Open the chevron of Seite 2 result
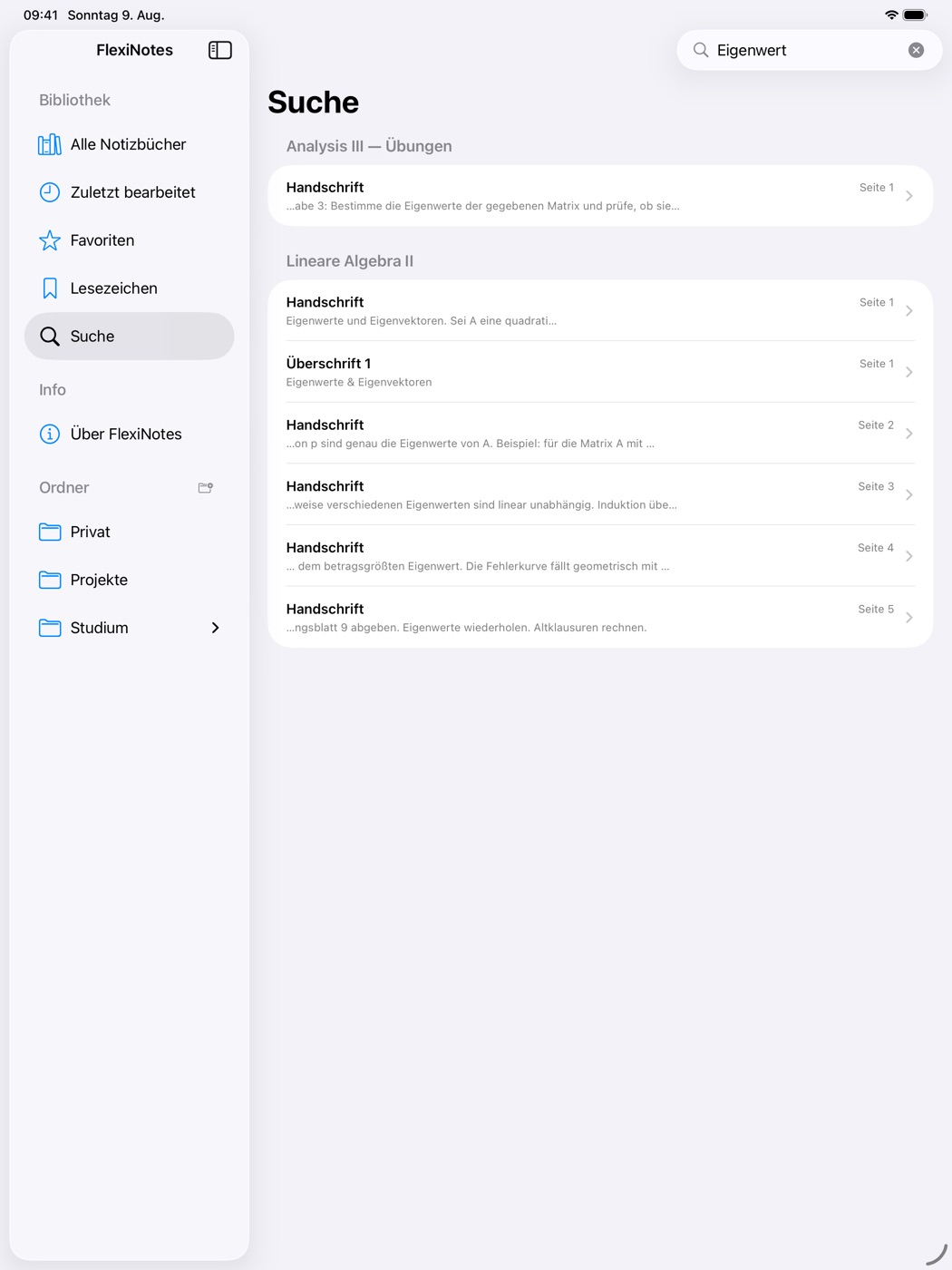952x1270 pixels. 909,434
